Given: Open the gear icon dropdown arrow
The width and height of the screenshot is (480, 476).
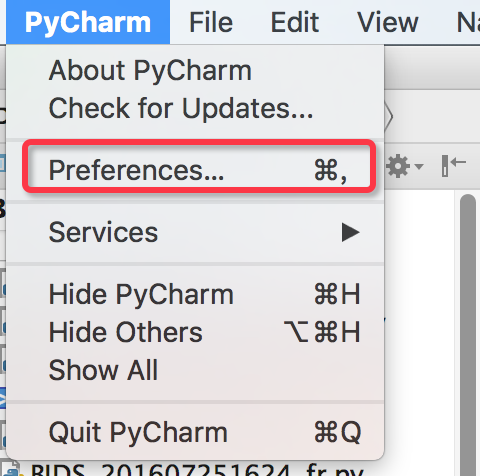Looking at the screenshot, I should pyautogui.click(x=419, y=166).
